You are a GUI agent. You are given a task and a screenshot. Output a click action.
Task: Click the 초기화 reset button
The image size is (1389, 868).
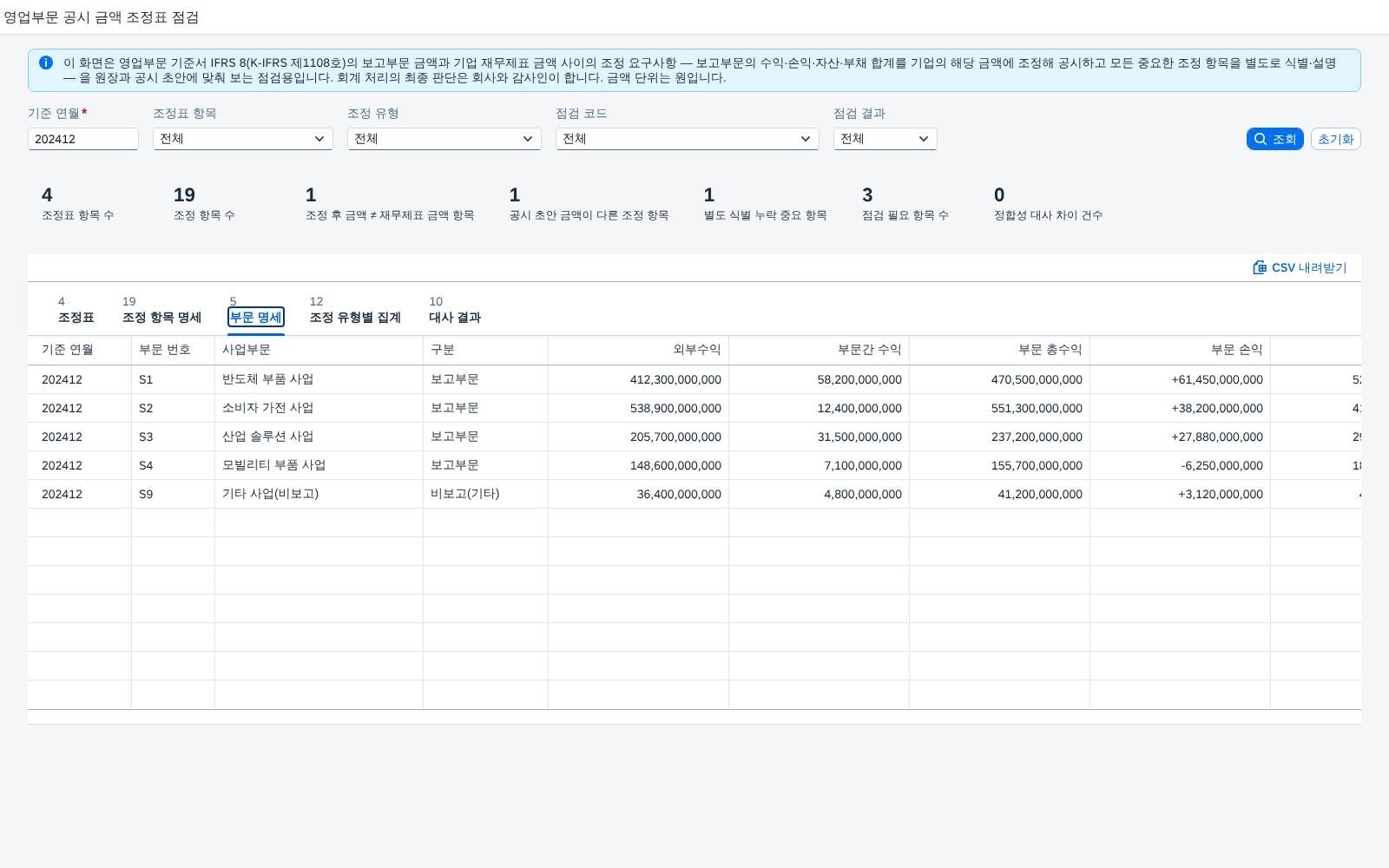click(1335, 139)
